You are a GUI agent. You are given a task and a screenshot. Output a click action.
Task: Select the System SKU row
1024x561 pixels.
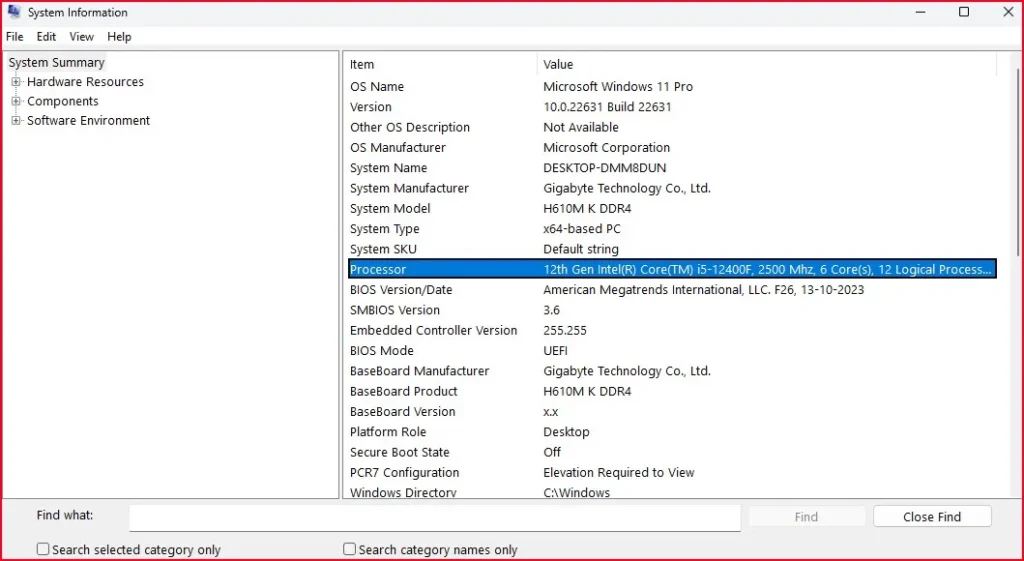pyautogui.click(x=673, y=249)
